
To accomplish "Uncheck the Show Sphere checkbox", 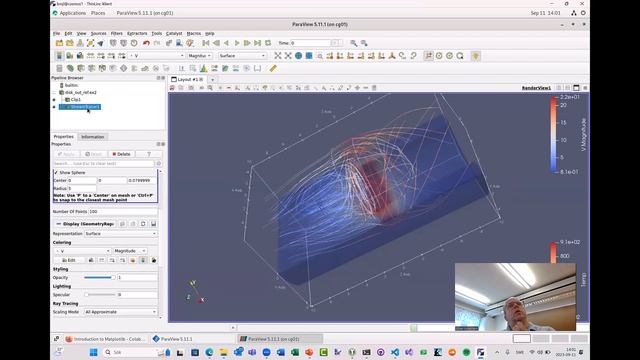I will (56, 173).
